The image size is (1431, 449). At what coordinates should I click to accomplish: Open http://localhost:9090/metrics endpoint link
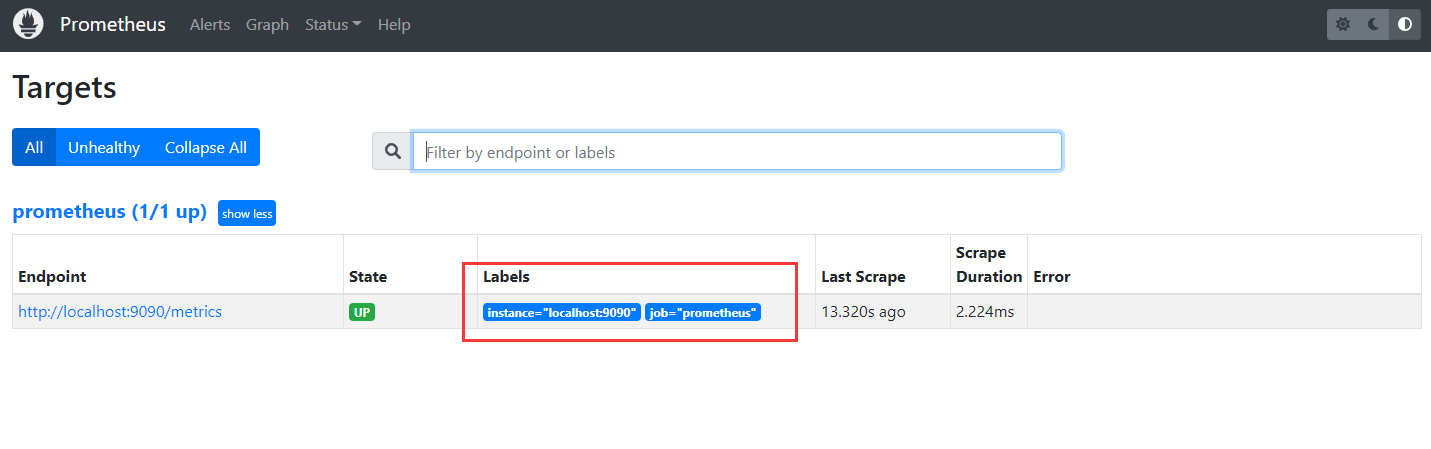pyautogui.click(x=120, y=312)
